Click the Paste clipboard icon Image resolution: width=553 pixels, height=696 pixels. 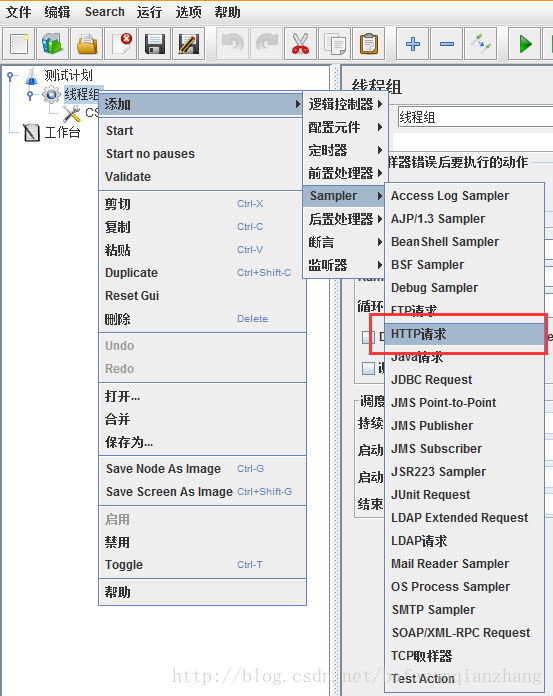coord(368,44)
